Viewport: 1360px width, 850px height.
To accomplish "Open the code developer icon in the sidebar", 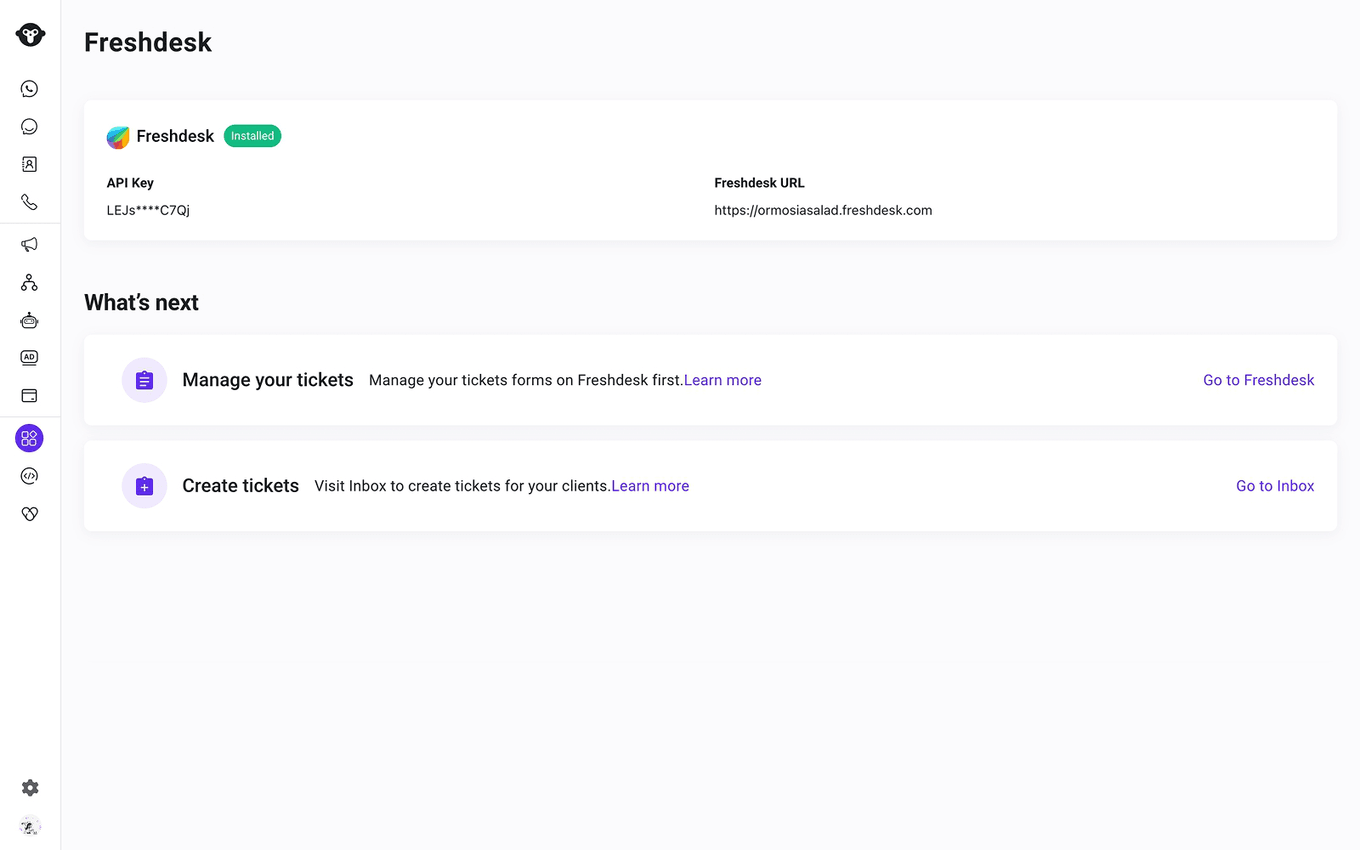I will click(29, 476).
